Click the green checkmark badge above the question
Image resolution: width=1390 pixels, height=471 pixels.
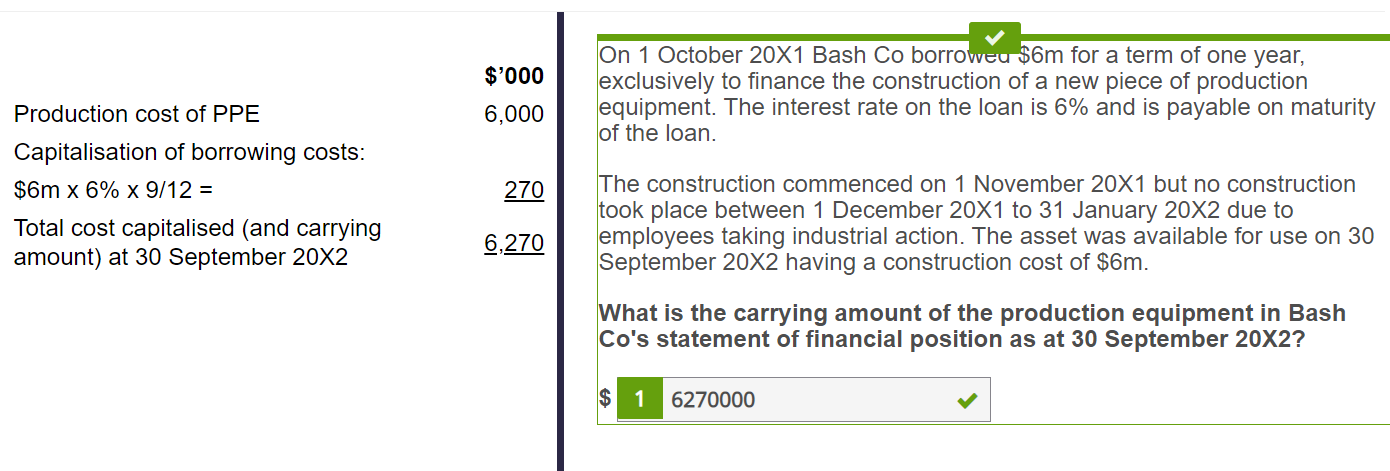[995, 38]
